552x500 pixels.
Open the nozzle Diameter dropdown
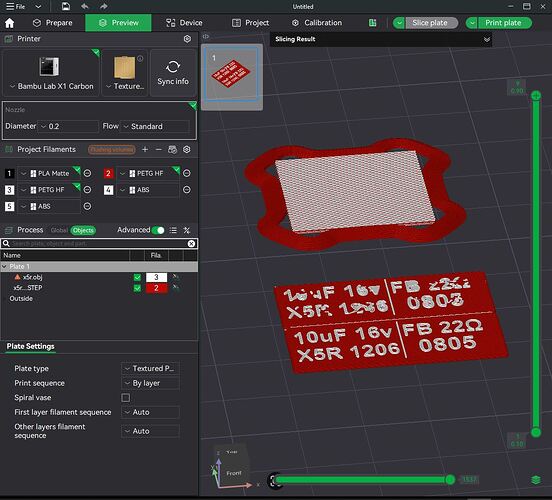(69, 126)
